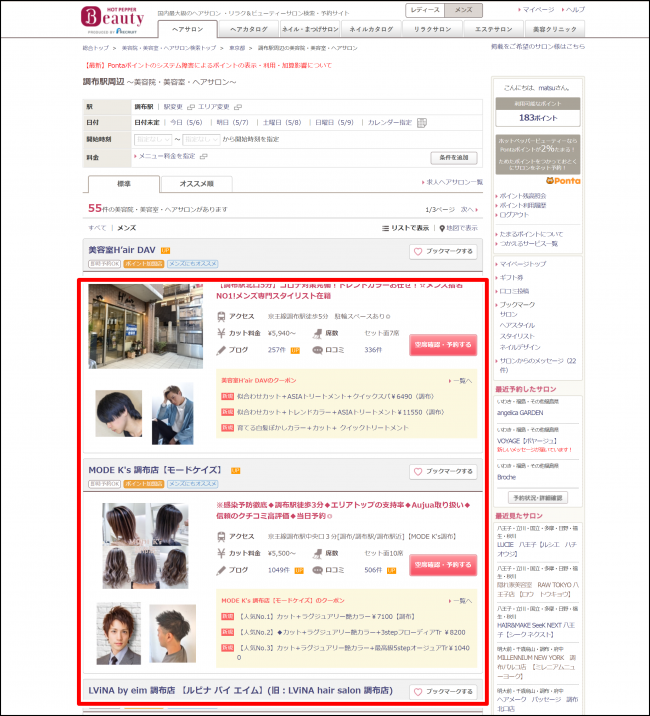Open ヘルプ link in header
Image resolution: width=650 pixels, height=716 pixels.
[x=574, y=10]
